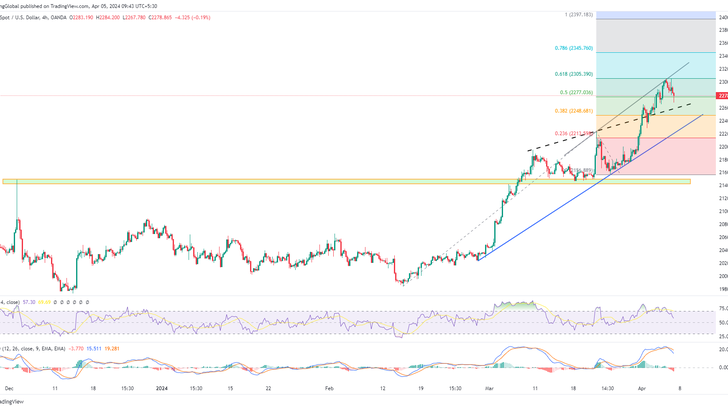Click the high value H2284.200
This screenshot has width=728, height=409.
click(108, 18)
